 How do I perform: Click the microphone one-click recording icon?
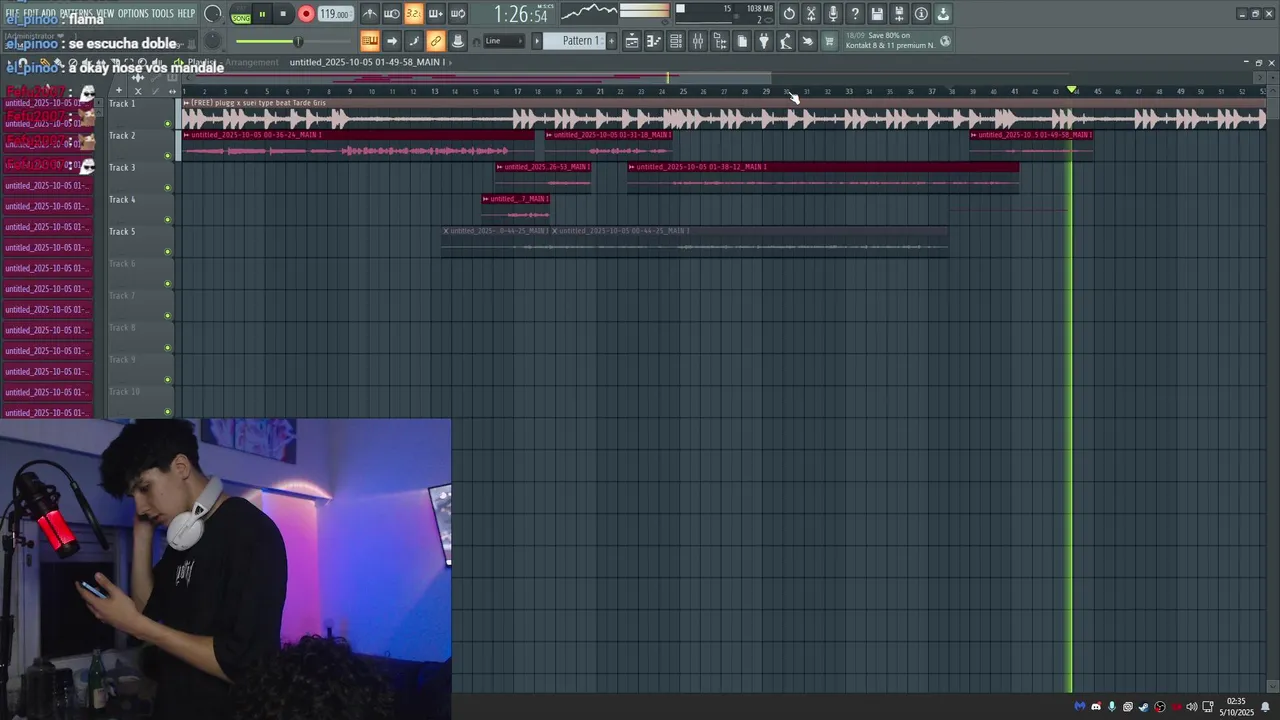pyautogui.click(x=833, y=14)
